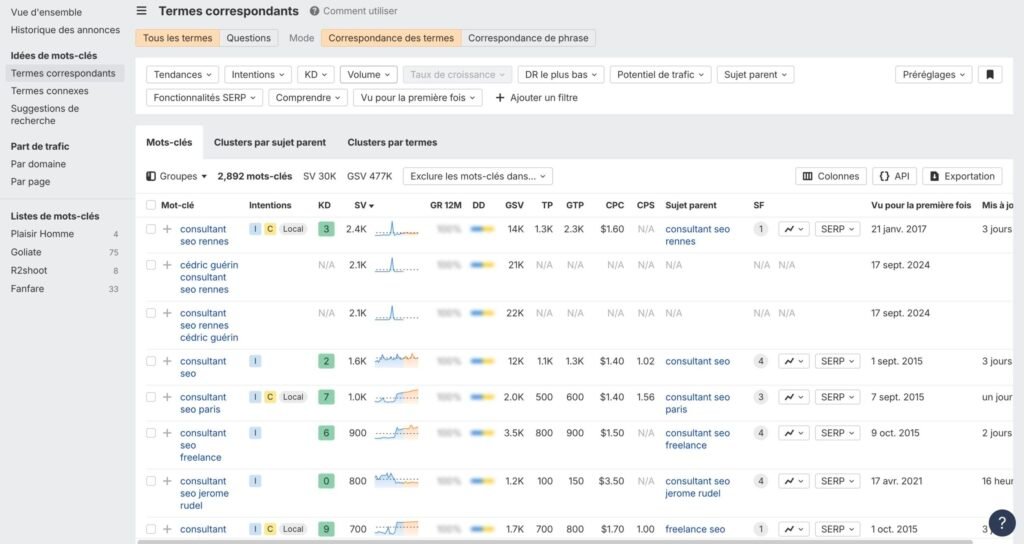Click the SV sparkline chart for consultant seo
Viewport: 1024px width, 544px height.
tap(396, 361)
